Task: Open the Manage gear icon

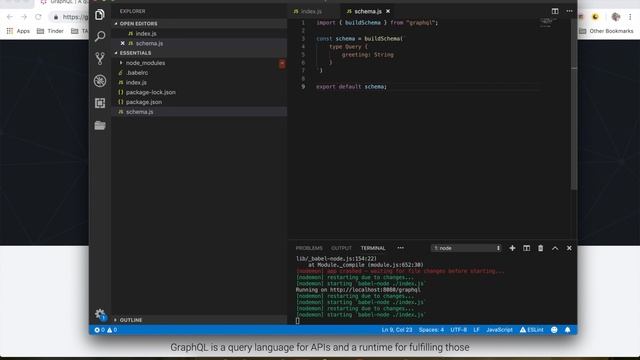Action: point(100,313)
